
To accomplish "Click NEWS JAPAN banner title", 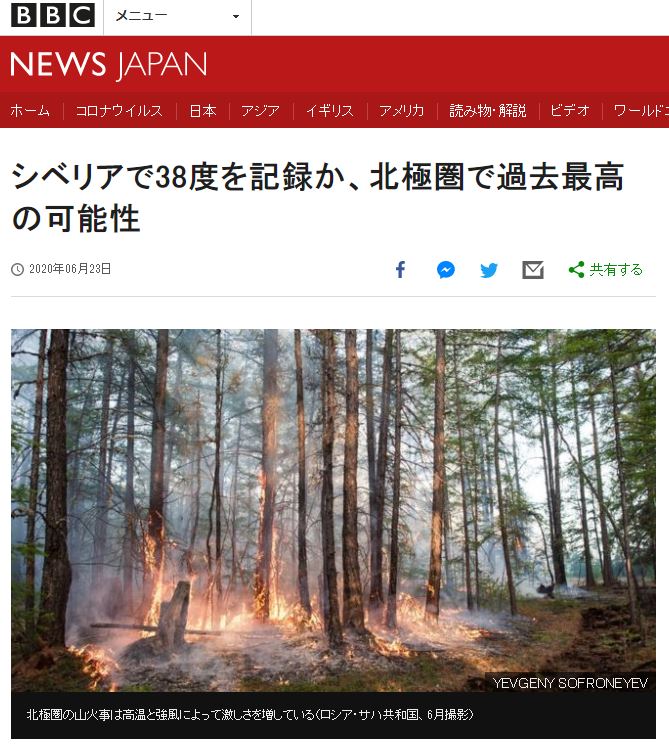I will click(x=109, y=64).
